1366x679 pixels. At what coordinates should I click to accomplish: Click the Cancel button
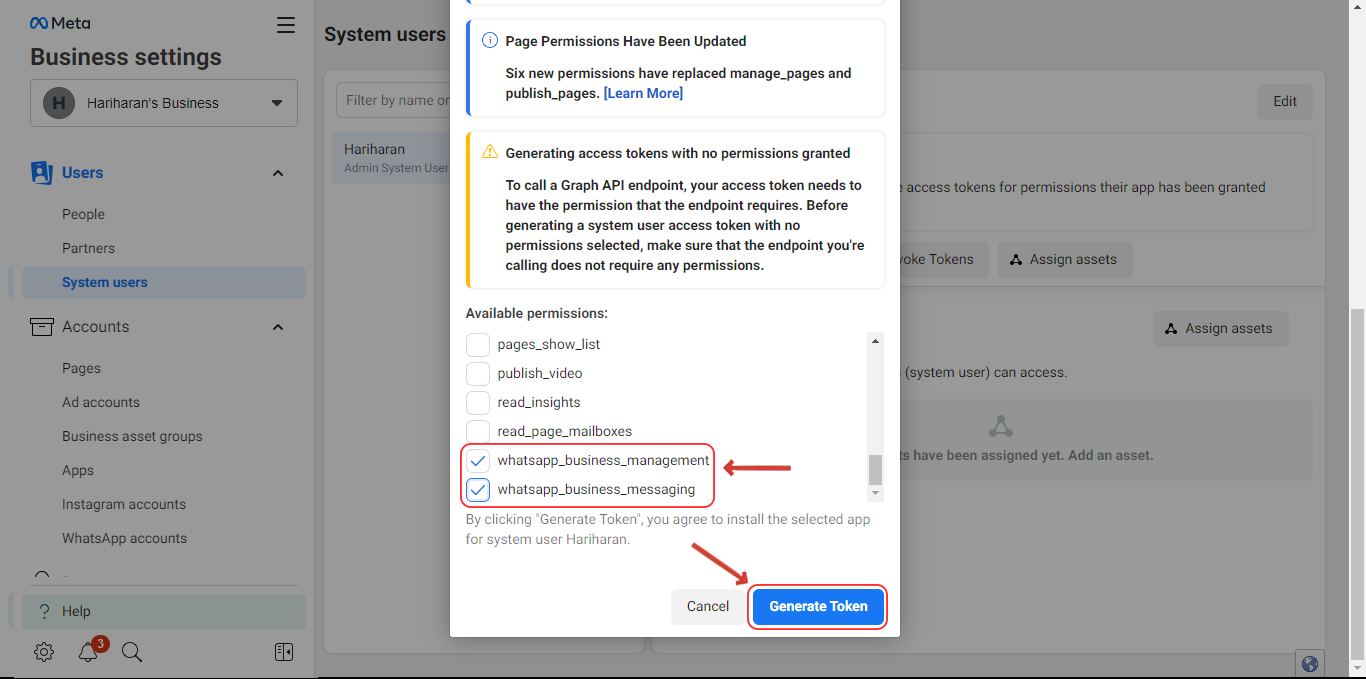708,606
